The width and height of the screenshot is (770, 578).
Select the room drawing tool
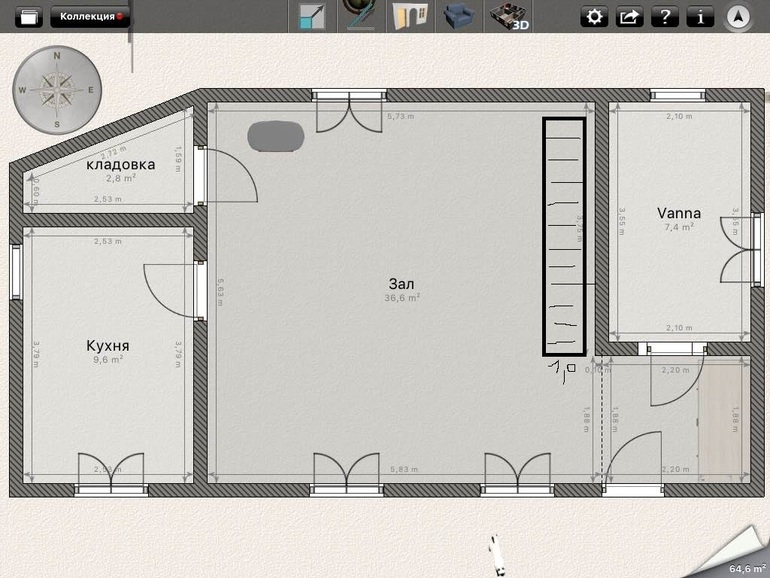click(x=314, y=17)
